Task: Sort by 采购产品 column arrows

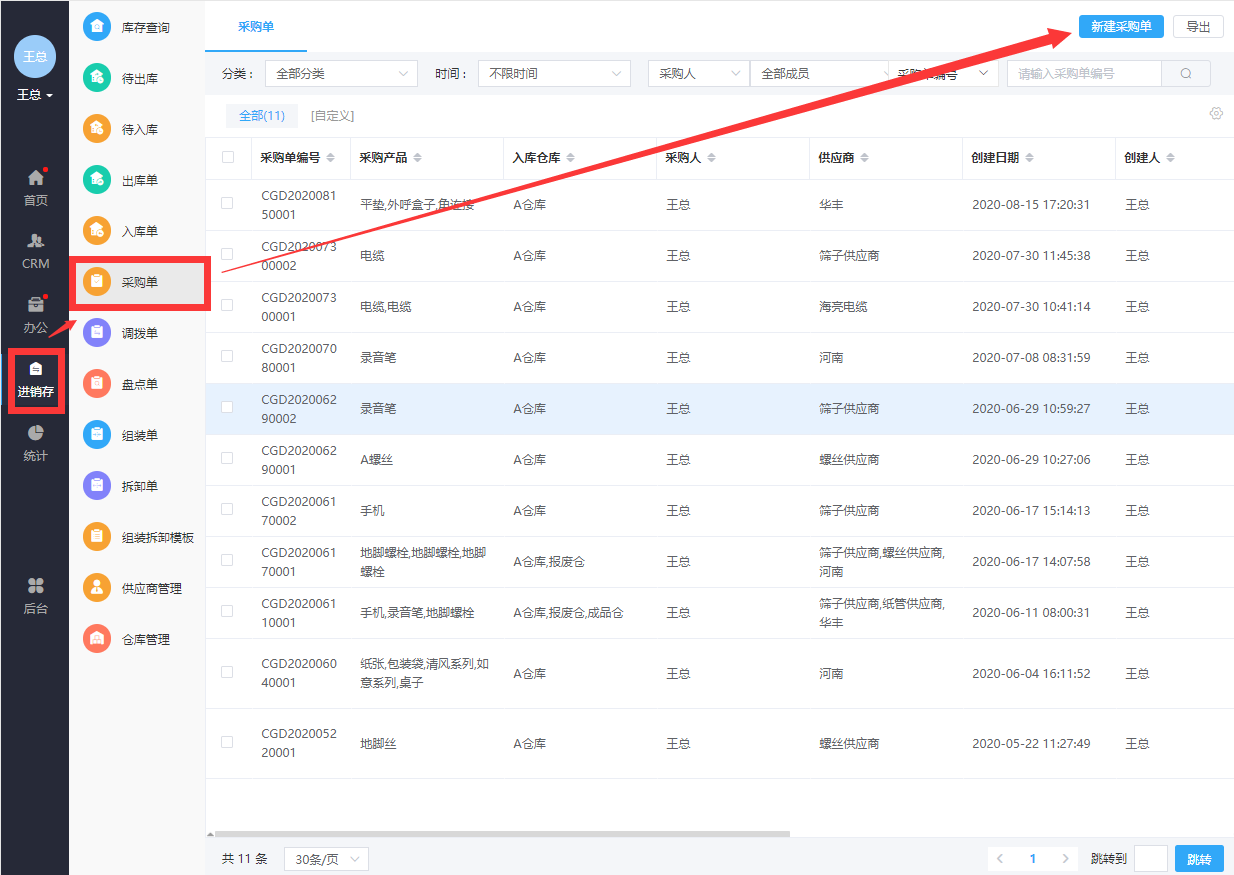Action: click(x=417, y=158)
